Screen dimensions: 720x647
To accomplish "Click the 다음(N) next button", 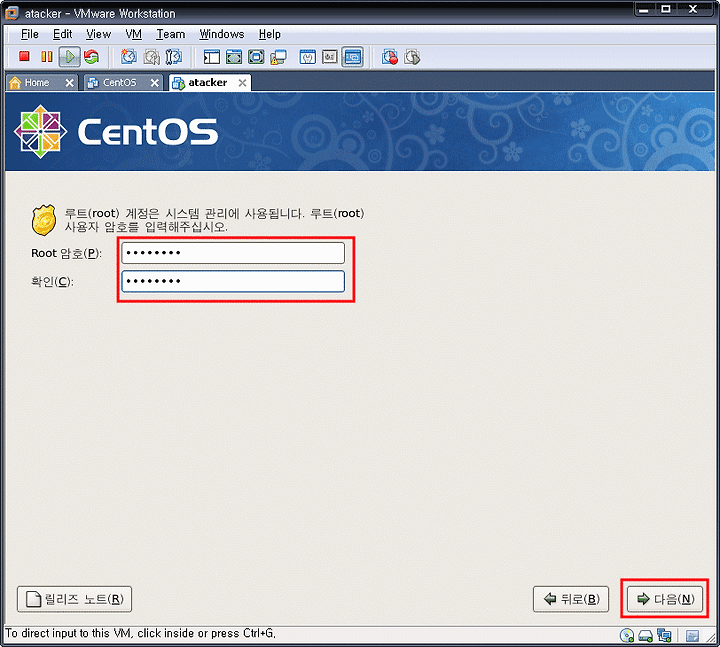I will tap(665, 599).
